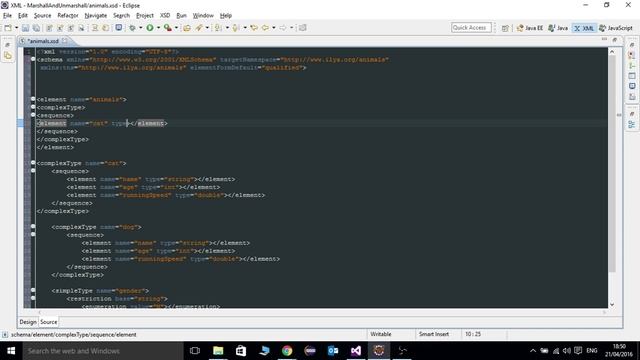
Task: Open the File menu
Action: (x=7, y=16)
